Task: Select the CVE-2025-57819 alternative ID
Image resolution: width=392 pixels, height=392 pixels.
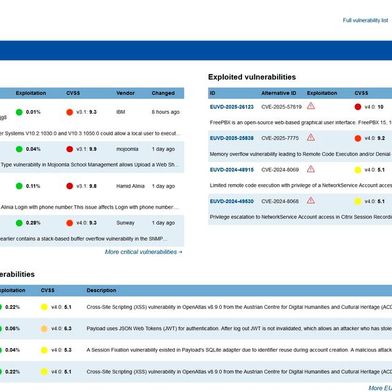Action: (x=281, y=107)
